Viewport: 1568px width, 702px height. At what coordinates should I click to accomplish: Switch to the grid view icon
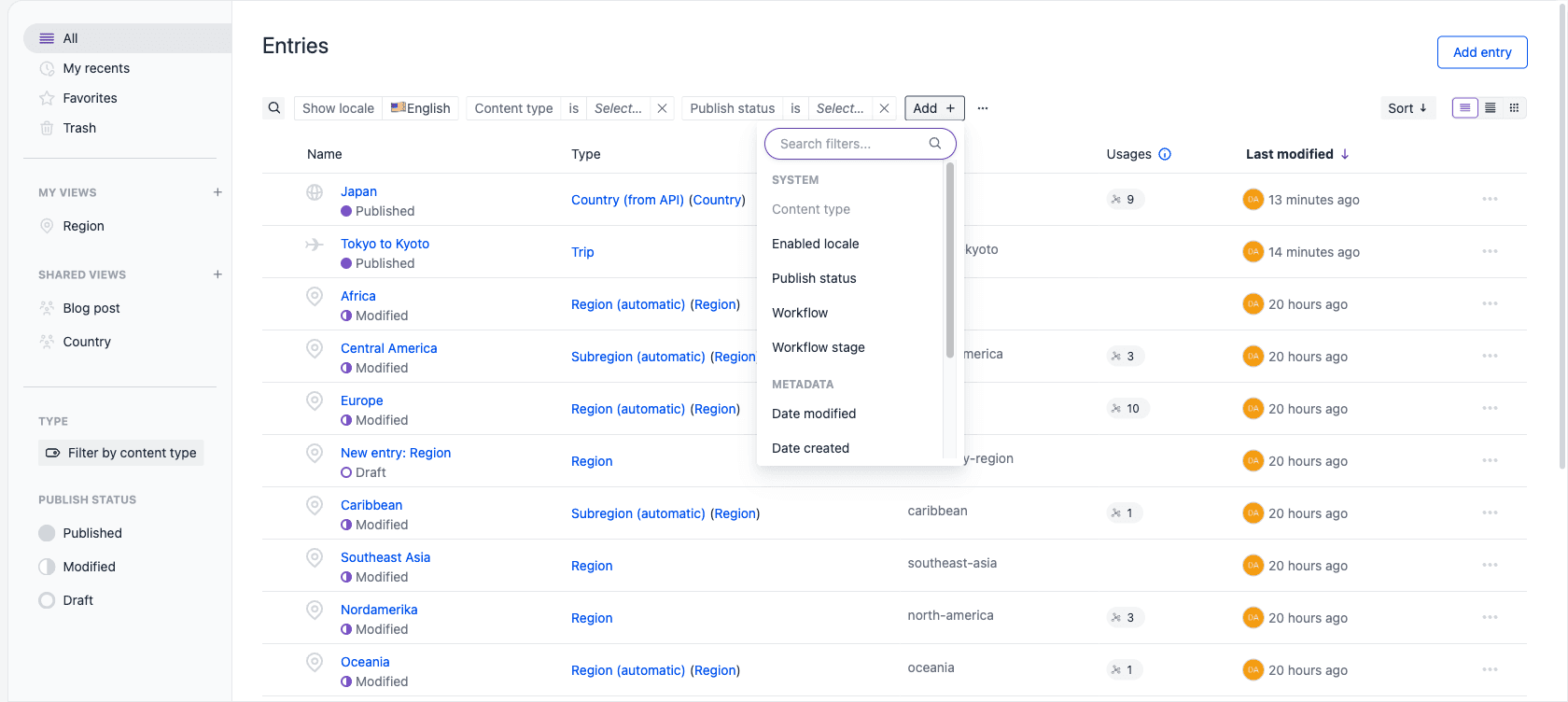click(1515, 108)
